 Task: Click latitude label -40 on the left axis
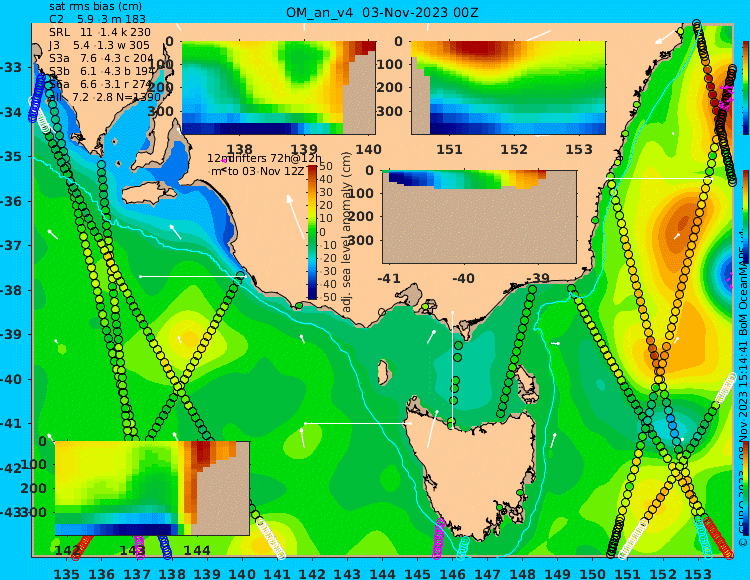click(11, 380)
